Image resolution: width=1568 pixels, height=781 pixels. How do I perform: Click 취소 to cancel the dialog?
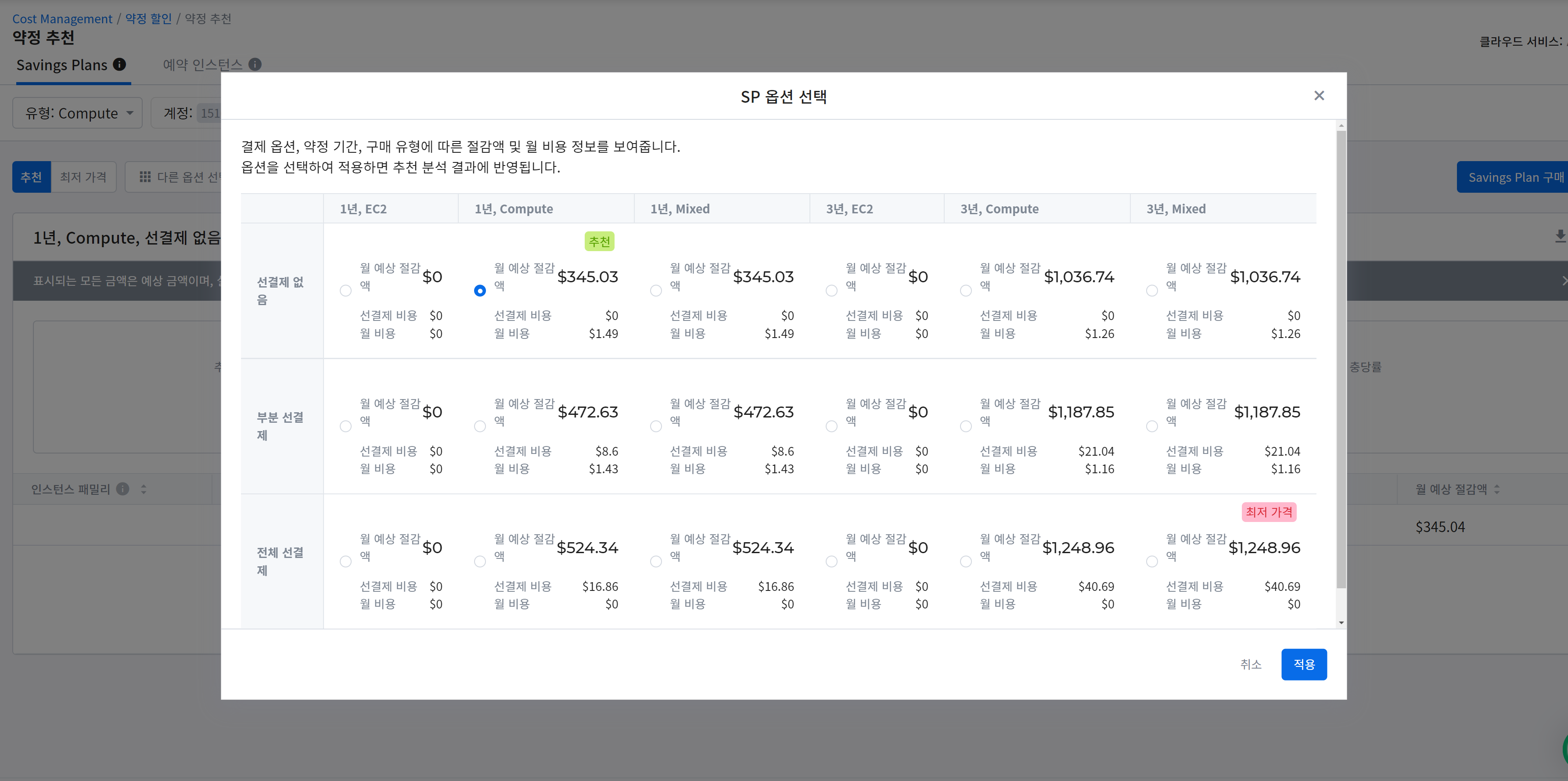(1250, 664)
